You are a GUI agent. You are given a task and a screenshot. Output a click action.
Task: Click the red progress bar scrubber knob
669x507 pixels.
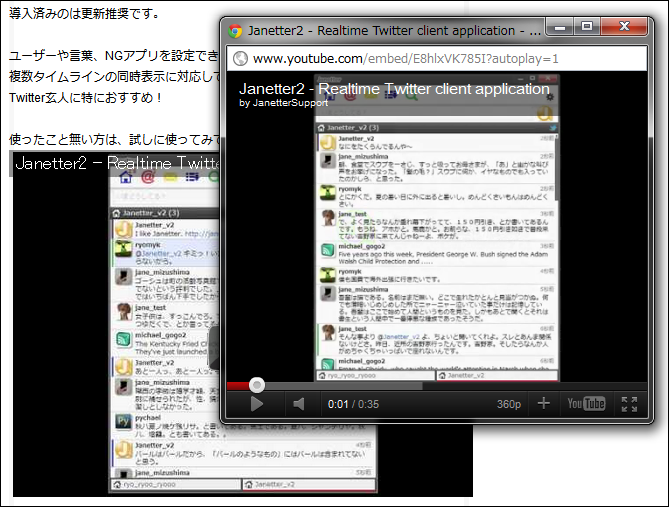[x=256, y=385]
